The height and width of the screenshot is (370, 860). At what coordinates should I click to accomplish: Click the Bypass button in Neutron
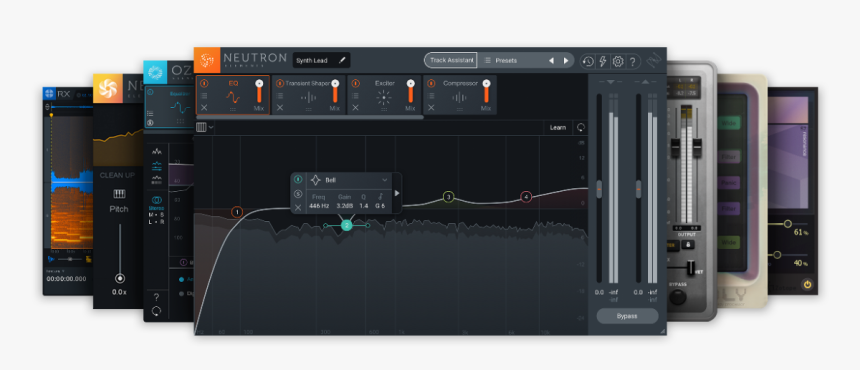click(627, 316)
